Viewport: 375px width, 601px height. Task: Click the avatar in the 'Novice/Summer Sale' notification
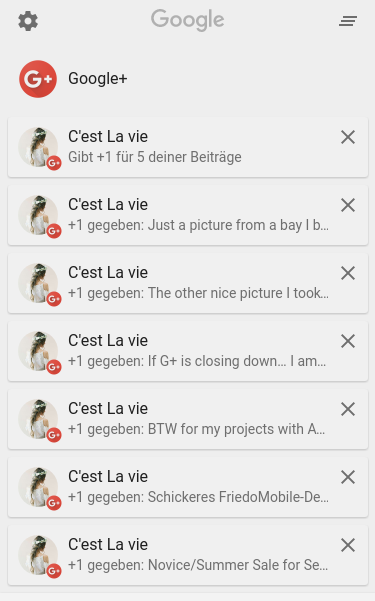[38, 555]
